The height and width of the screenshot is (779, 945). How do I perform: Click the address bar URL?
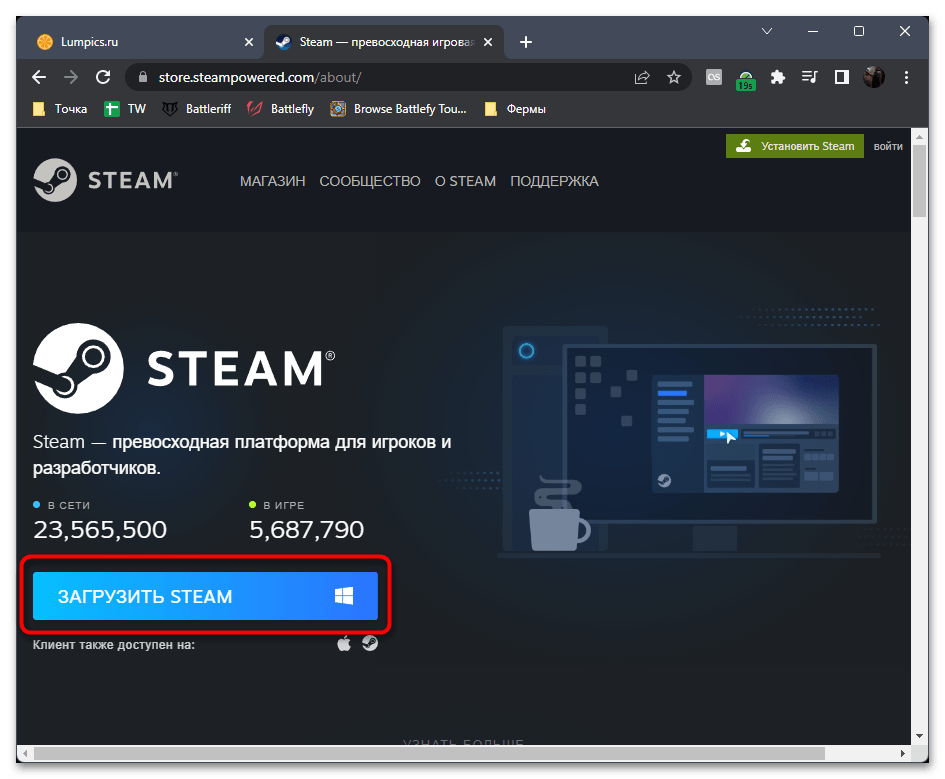pos(260,77)
